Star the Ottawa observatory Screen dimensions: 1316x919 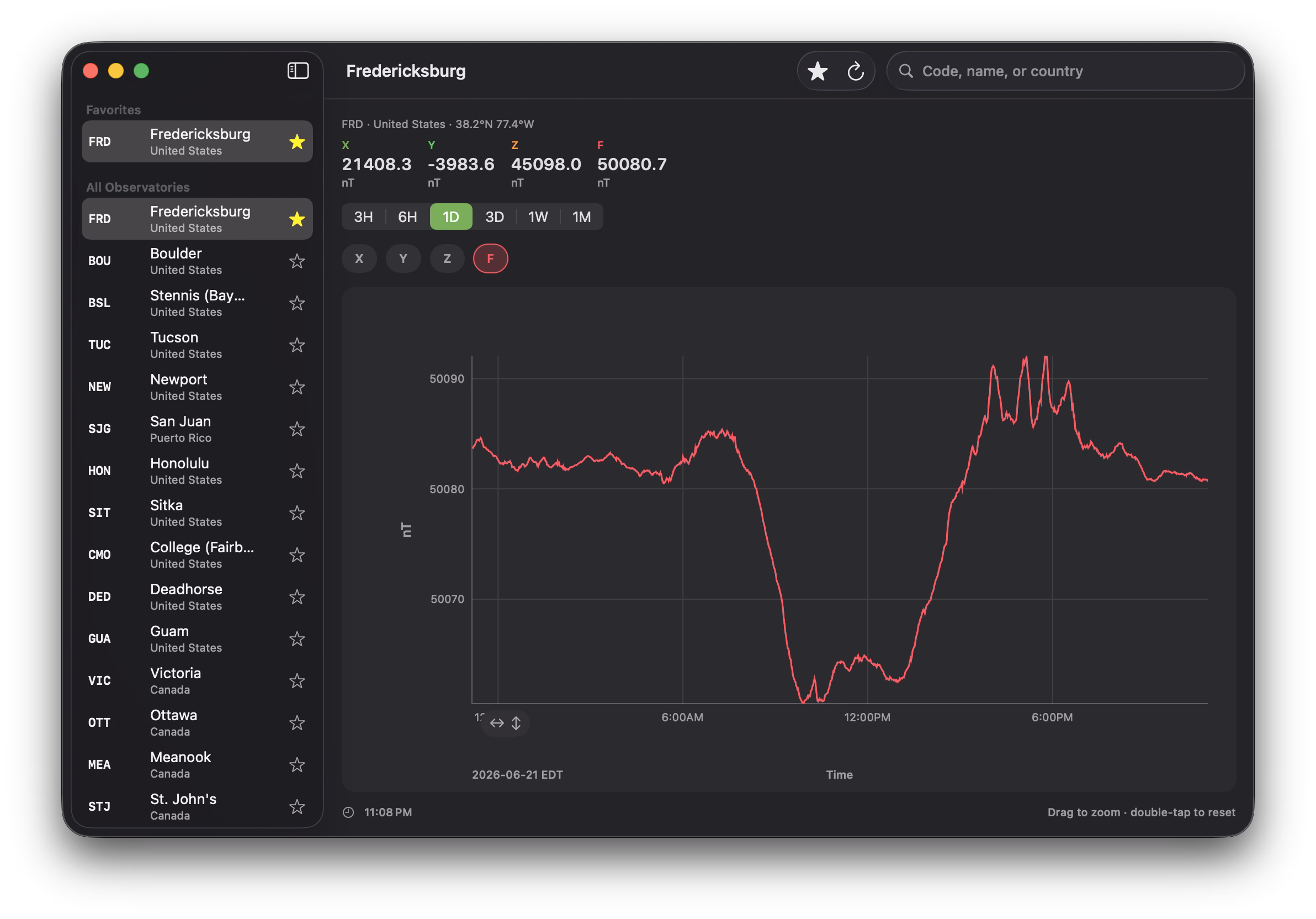297,723
